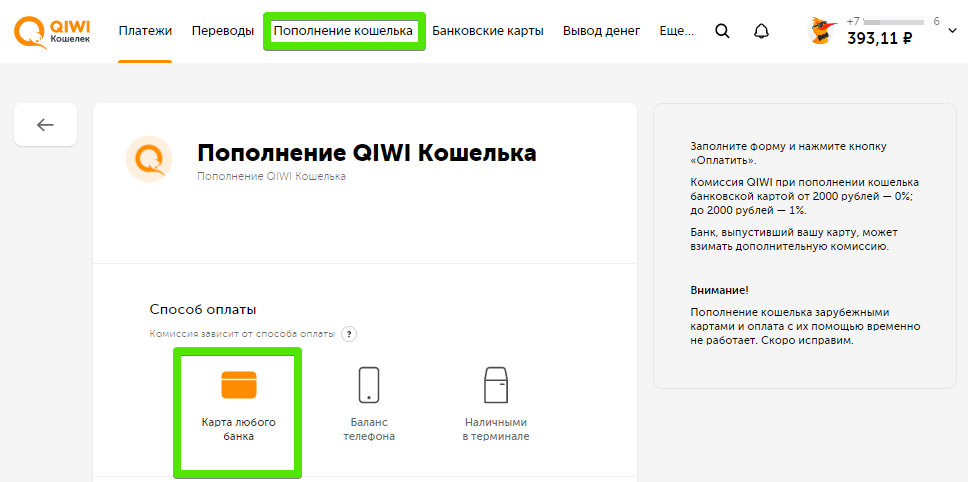Select Баланс телефона payment method

[369, 404]
